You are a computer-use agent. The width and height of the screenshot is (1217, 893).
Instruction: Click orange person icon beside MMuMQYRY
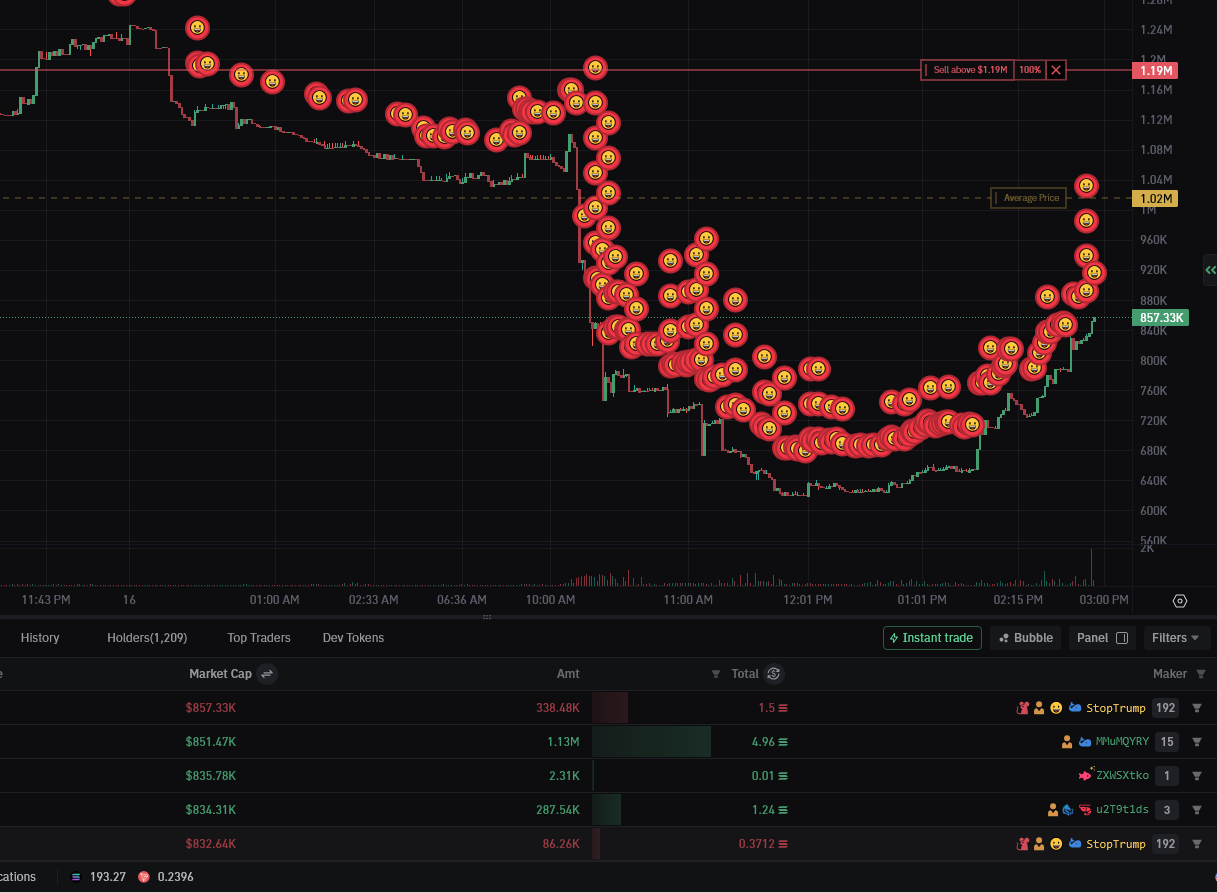(1068, 742)
